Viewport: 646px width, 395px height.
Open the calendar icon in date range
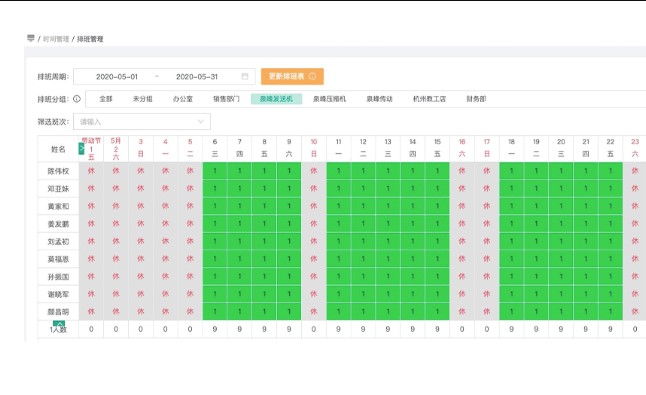[x=245, y=77]
